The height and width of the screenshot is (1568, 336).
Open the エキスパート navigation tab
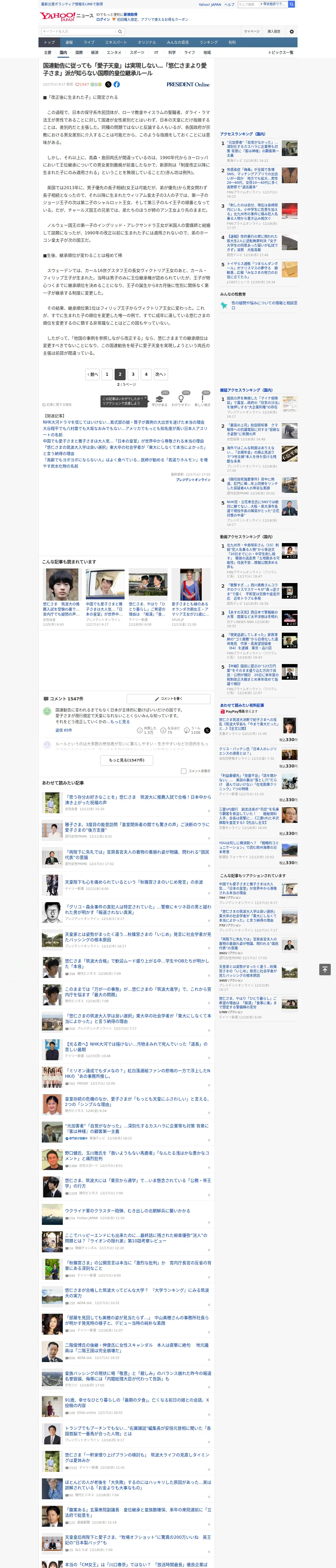tap(116, 43)
